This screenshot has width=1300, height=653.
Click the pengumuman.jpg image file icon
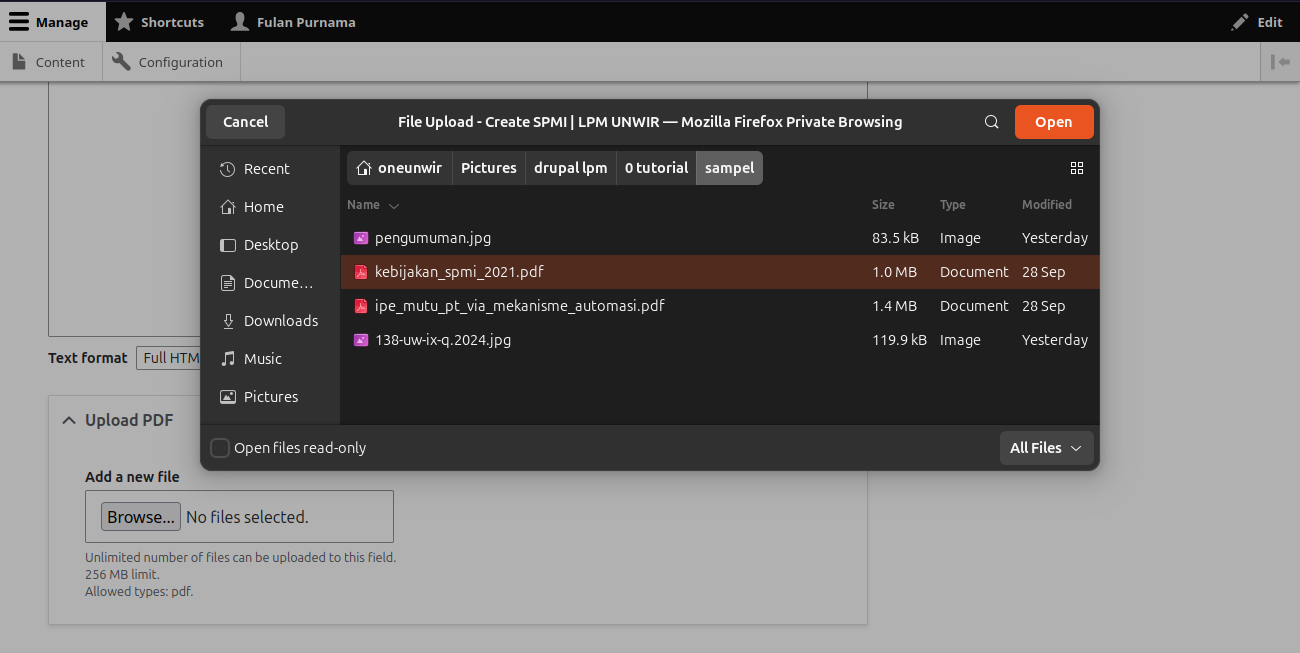point(361,238)
